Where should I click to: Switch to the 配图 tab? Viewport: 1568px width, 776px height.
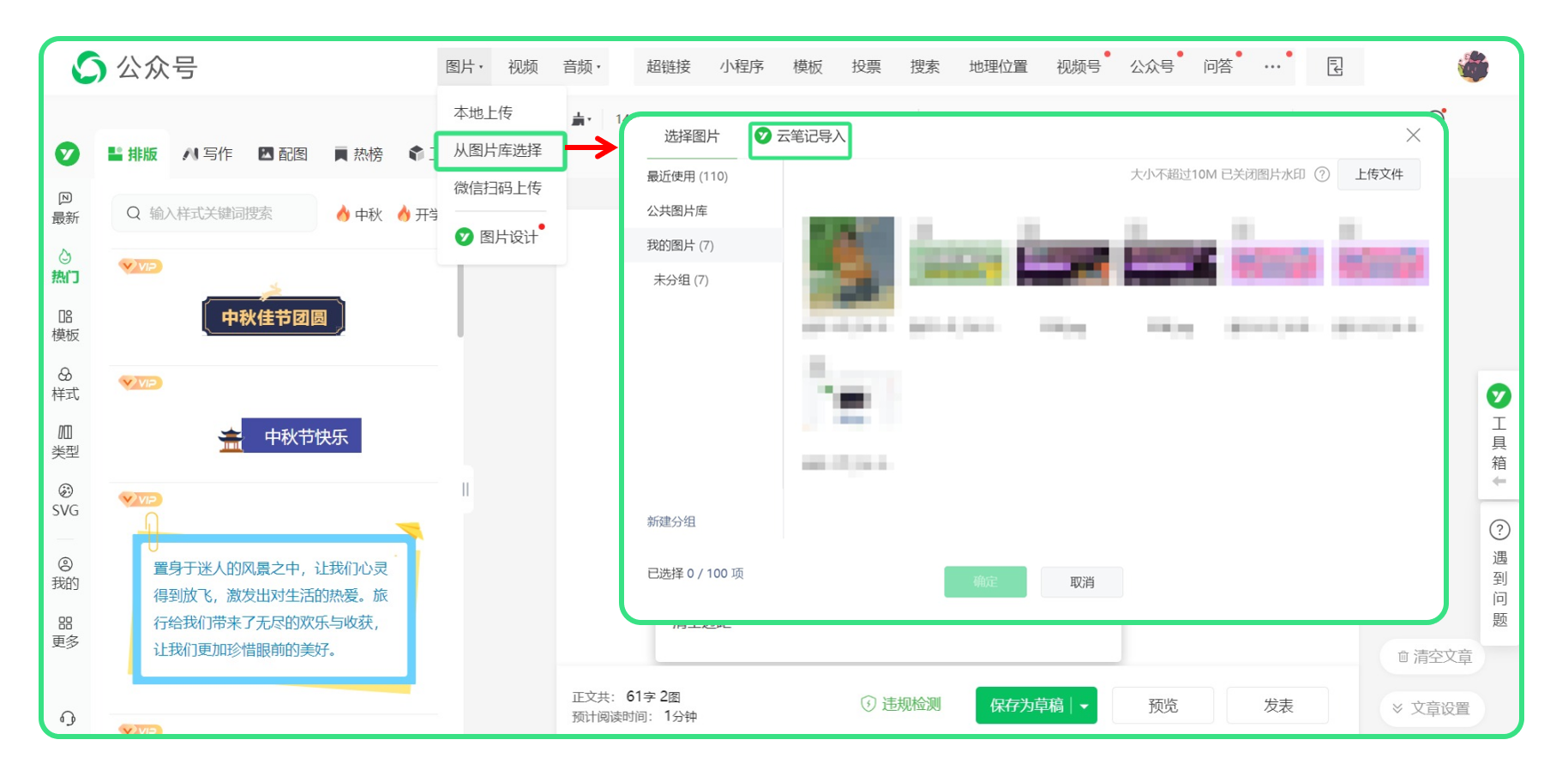coord(284,154)
